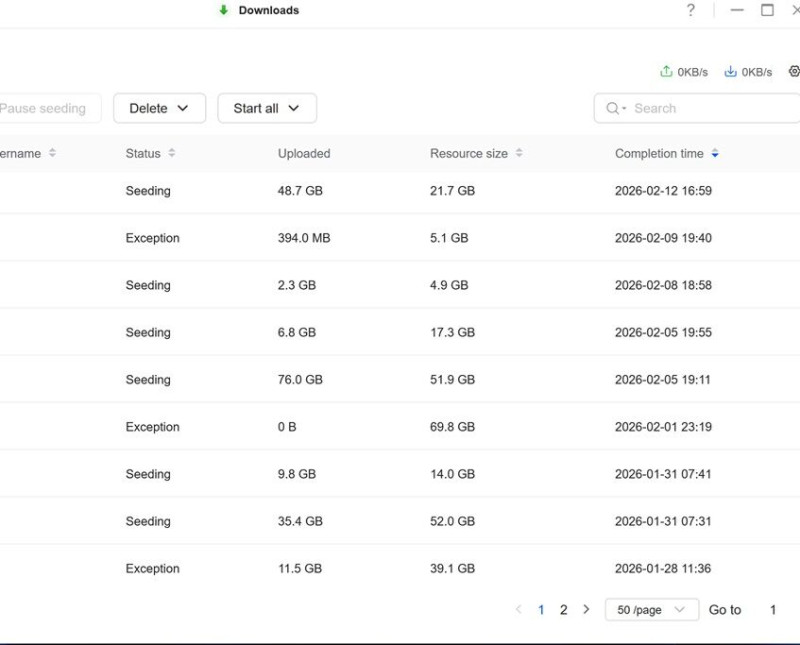
Task: Click the magnifier icon in the search box
Action: (613, 108)
